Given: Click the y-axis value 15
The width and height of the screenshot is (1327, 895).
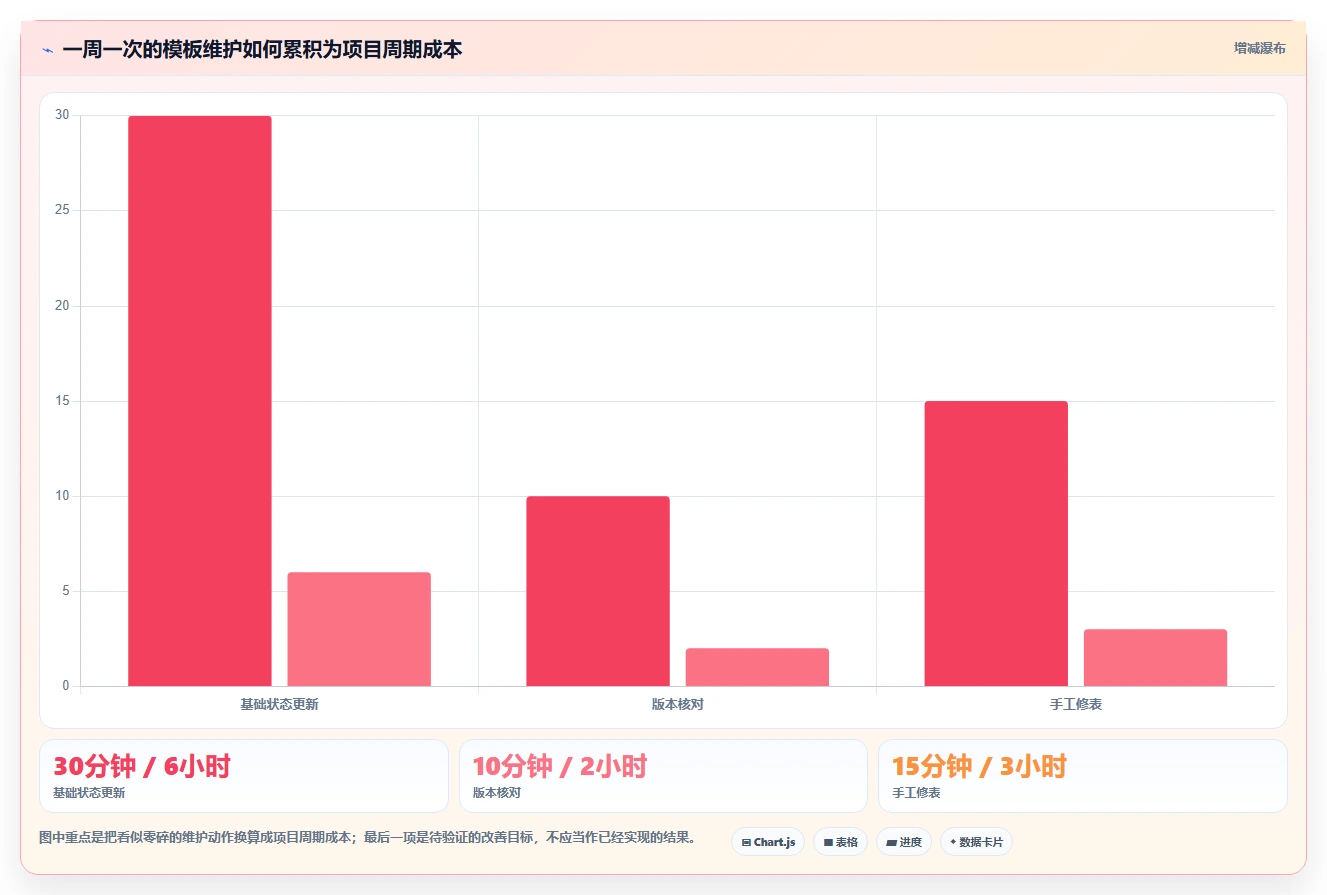Looking at the screenshot, I should click(x=62, y=401).
